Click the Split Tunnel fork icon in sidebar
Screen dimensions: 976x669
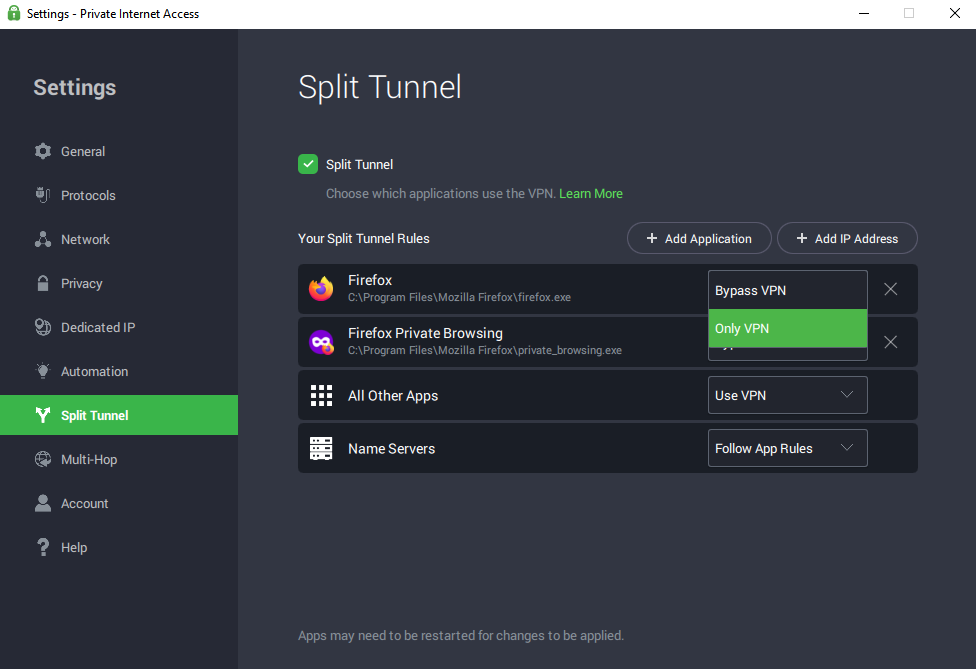pyautogui.click(x=43, y=415)
